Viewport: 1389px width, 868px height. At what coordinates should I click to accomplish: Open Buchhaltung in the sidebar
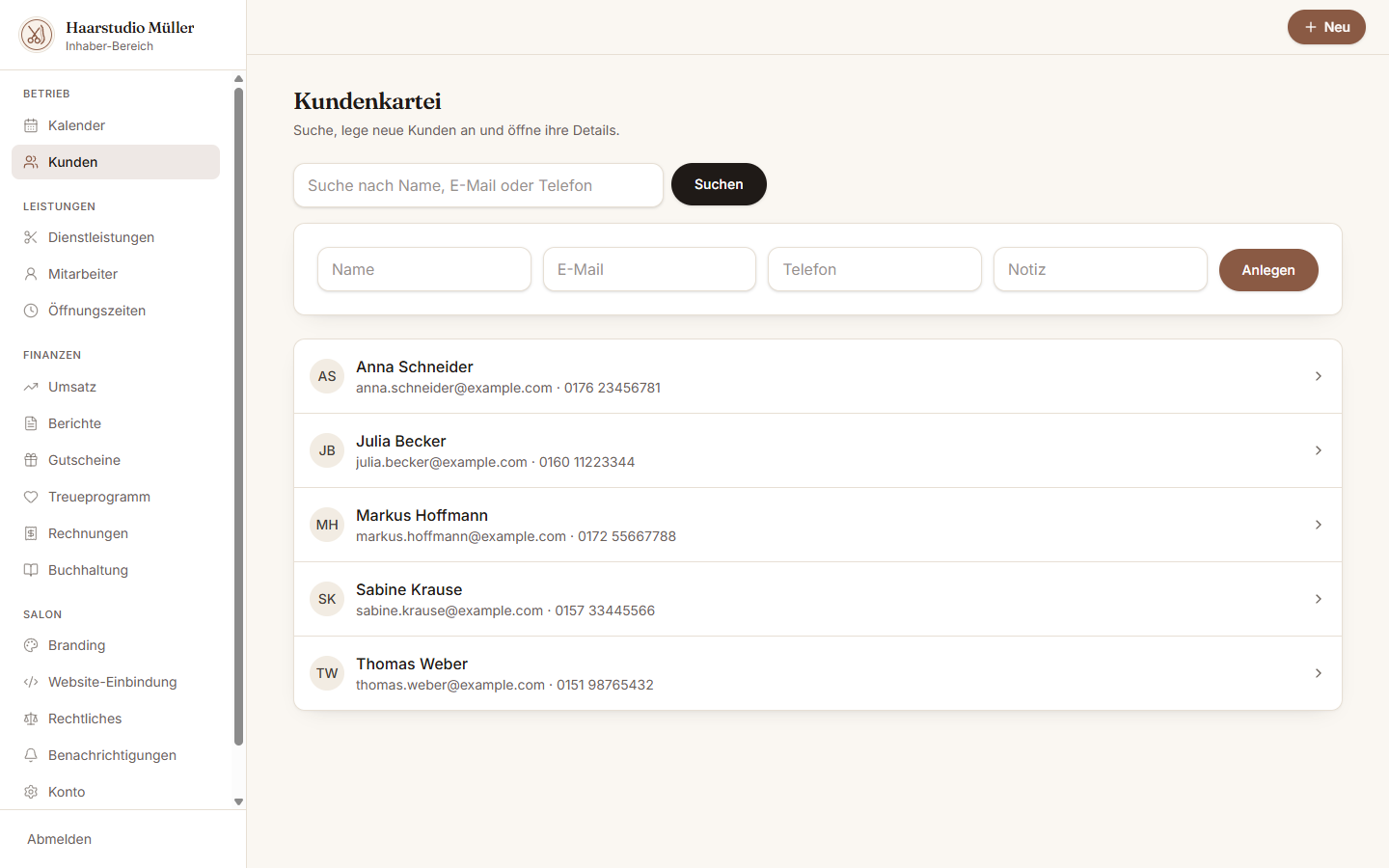coord(116,570)
